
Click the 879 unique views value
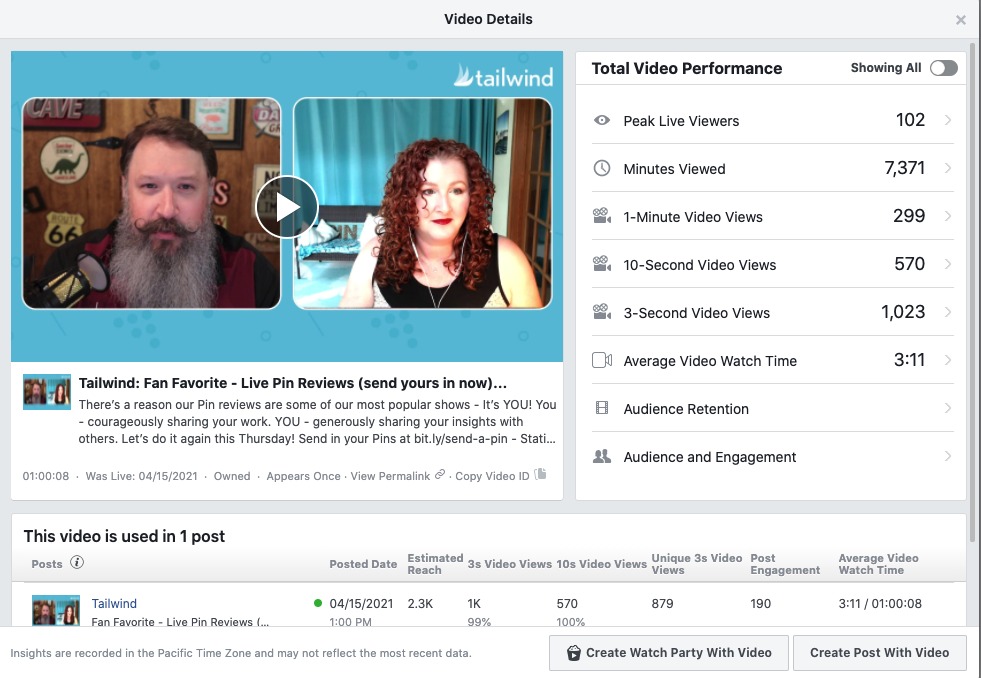(x=662, y=604)
